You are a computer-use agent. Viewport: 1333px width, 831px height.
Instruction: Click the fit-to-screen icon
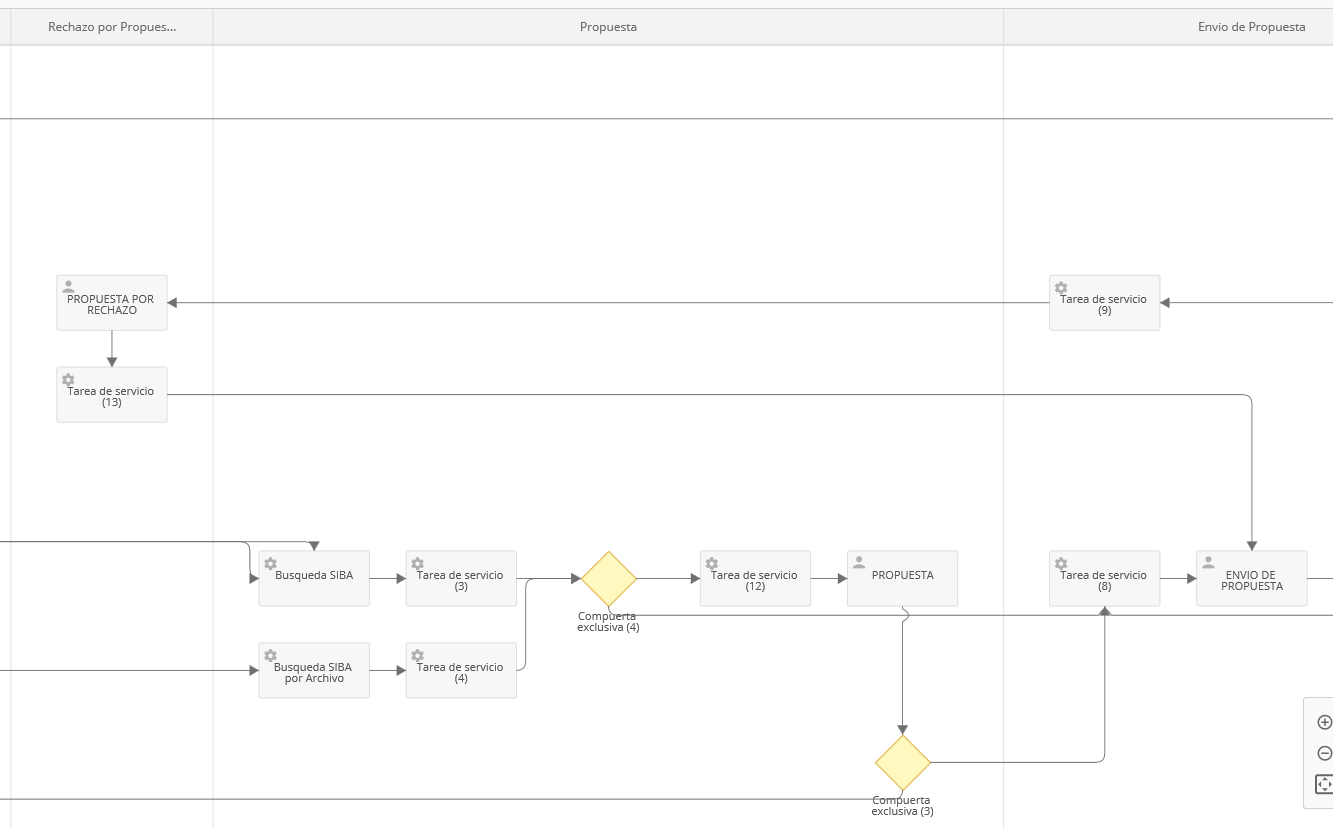point(1324,784)
